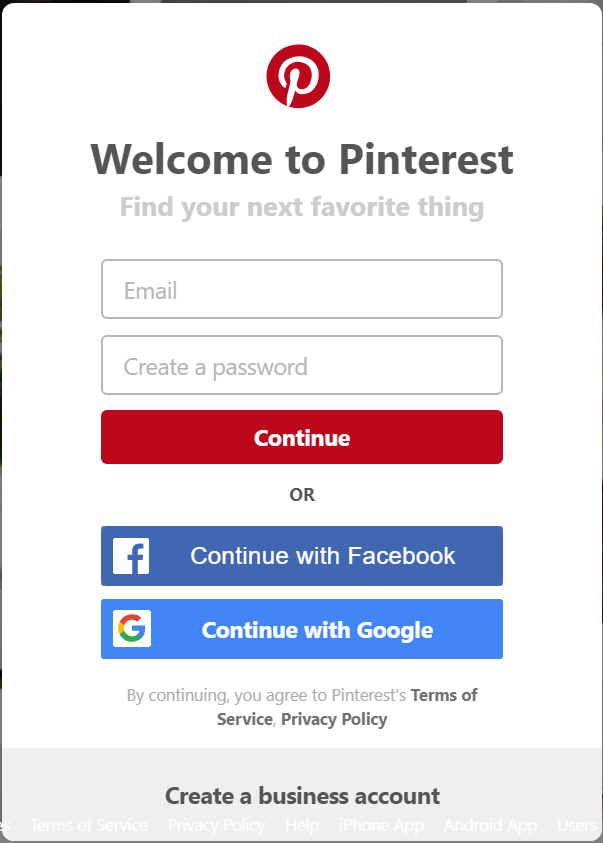This screenshot has height=843, width=603.
Task: Click the OR divider text
Action: click(301, 495)
